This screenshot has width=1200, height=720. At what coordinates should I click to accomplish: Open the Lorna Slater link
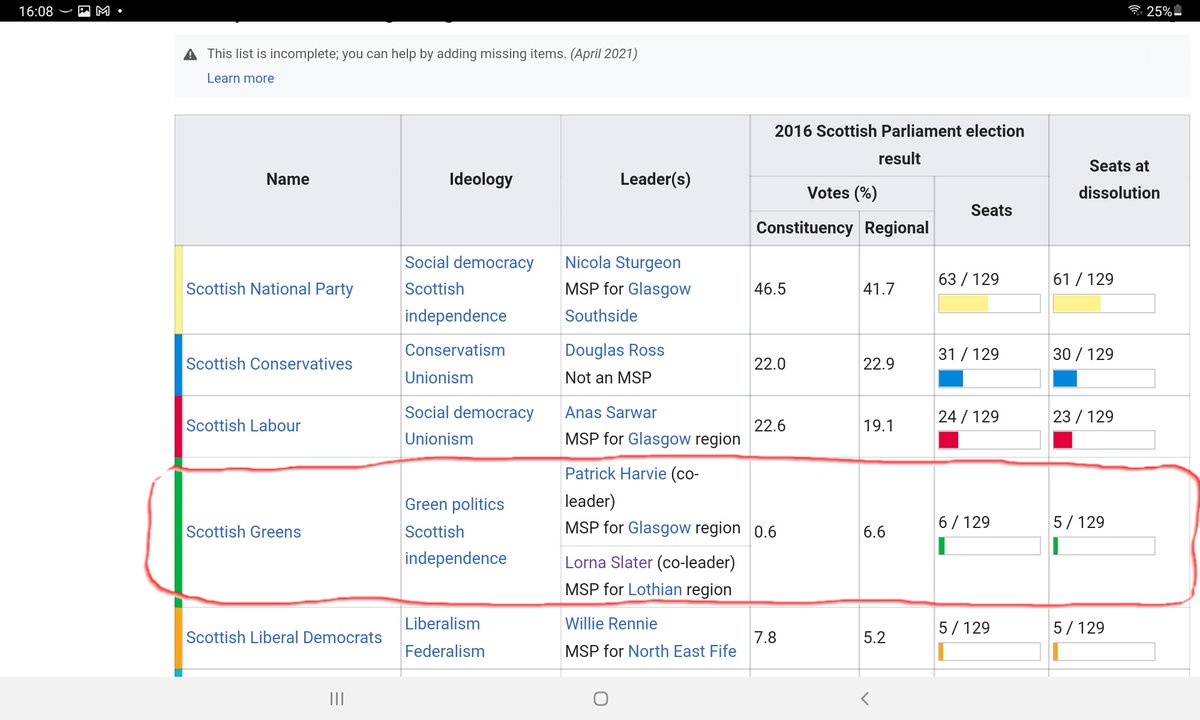[609, 562]
